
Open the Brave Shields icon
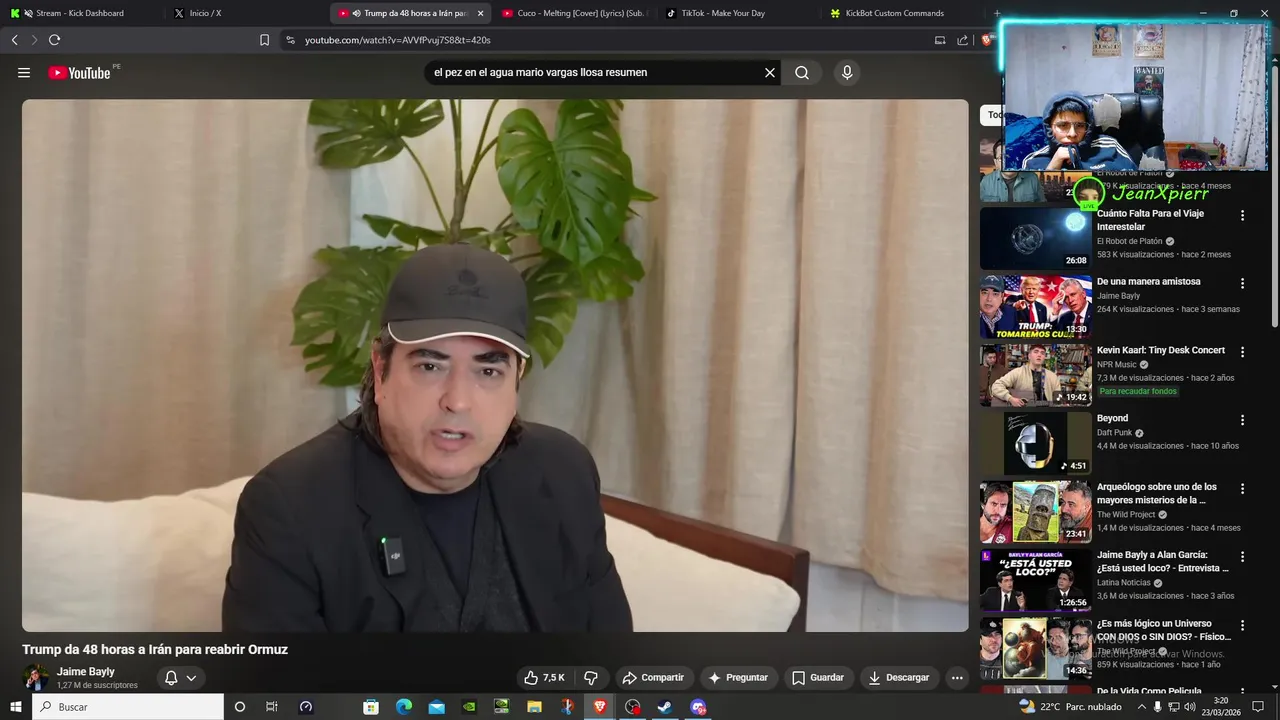989,40
